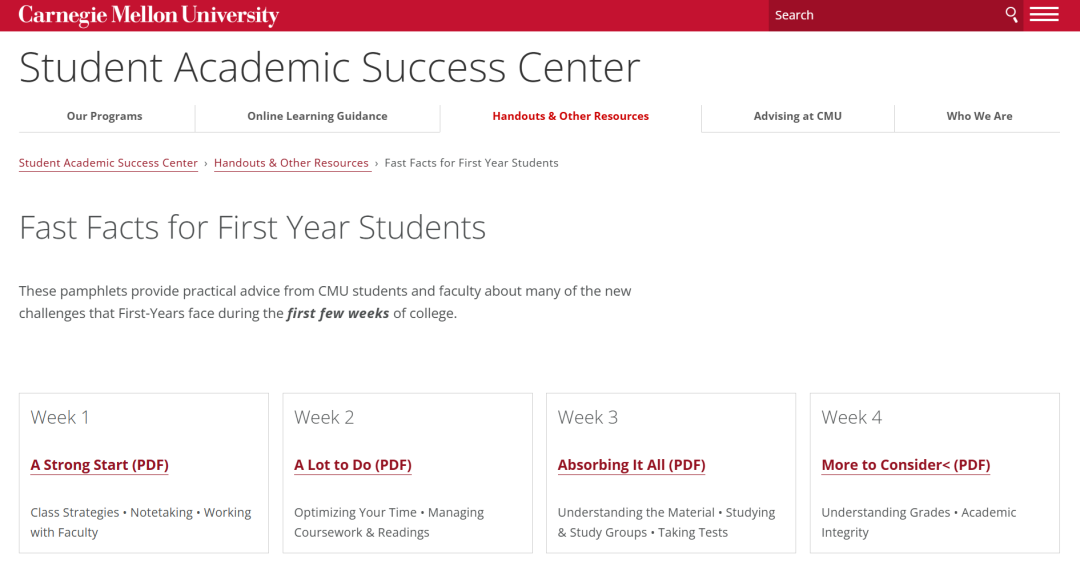This screenshot has height=567, width=1080.
Task: Click the search magnifier icon
Action: tap(1011, 14)
